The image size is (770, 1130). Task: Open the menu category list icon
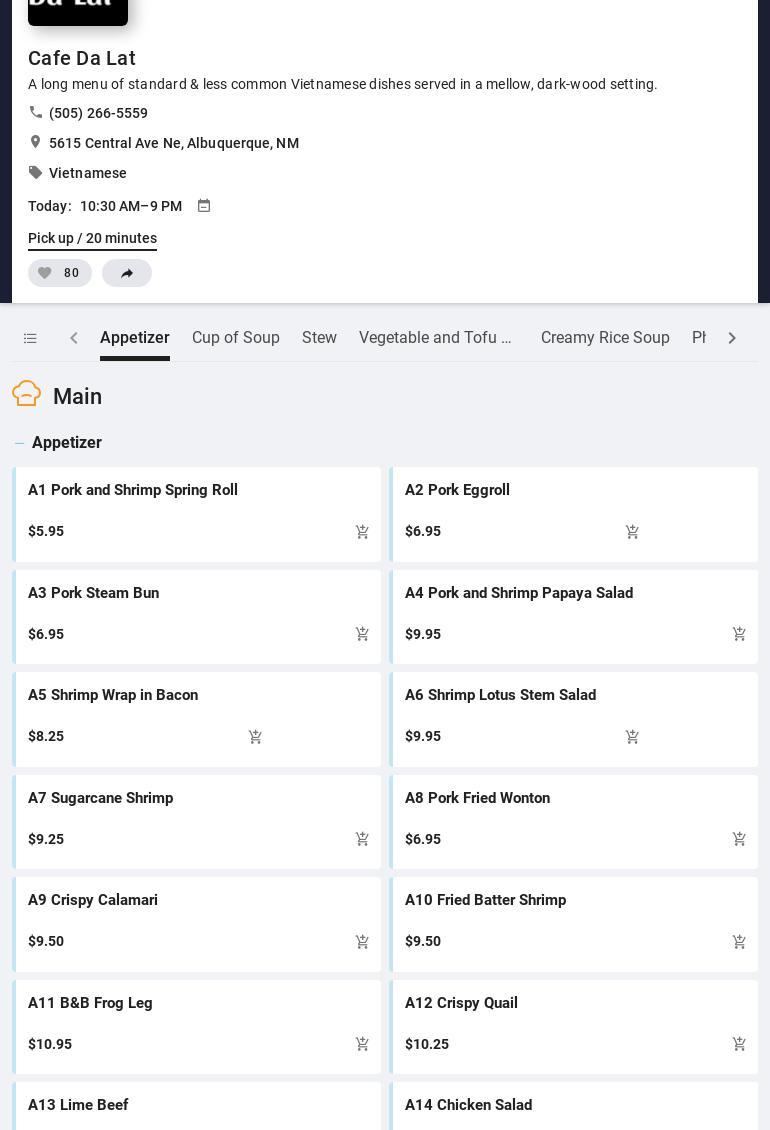(30, 339)
